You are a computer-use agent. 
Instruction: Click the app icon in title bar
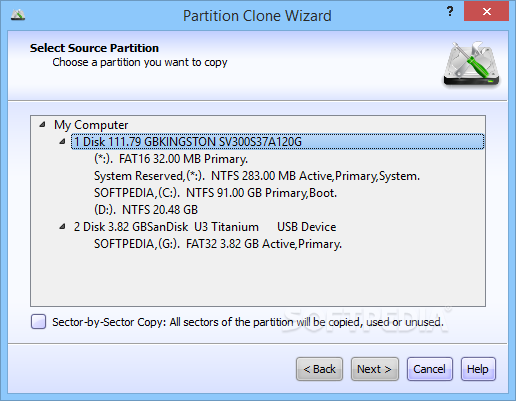(18, 15)
